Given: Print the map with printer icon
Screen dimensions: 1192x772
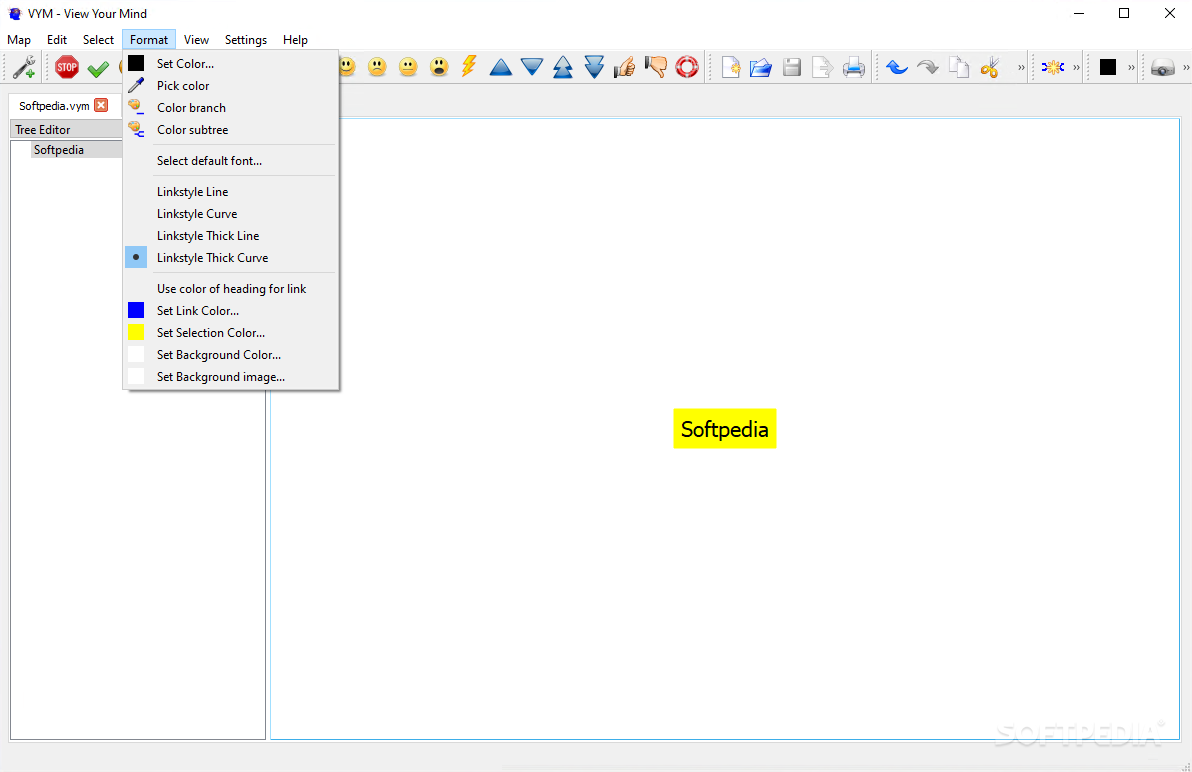Looking at the screenshot, I should tap(854, 68).
